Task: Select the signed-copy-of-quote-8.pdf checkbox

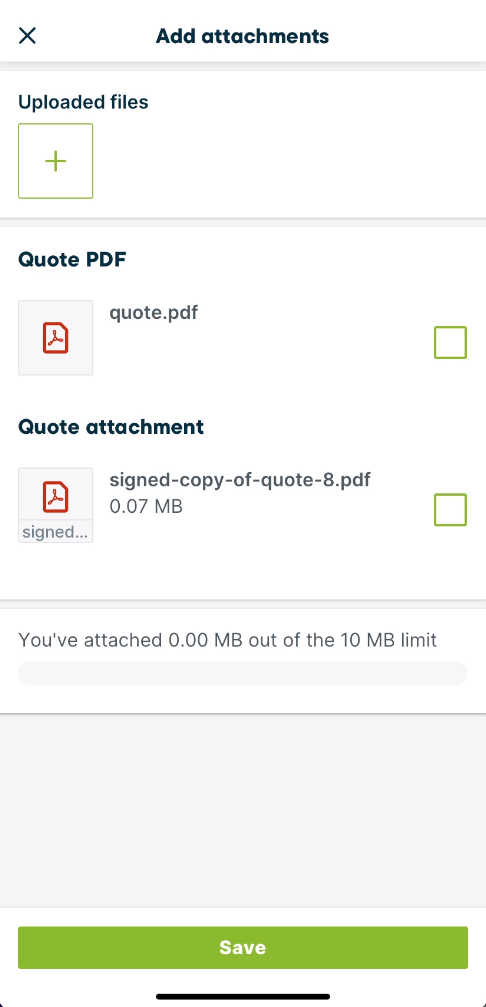Action: coord(450,510)
